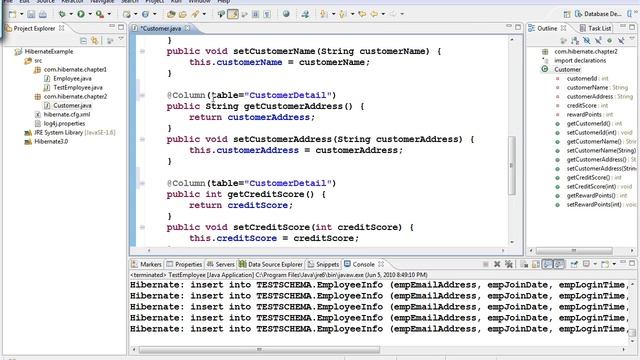Collapse the getCustomerAddress method fold marker

click(x=142, y=96)
